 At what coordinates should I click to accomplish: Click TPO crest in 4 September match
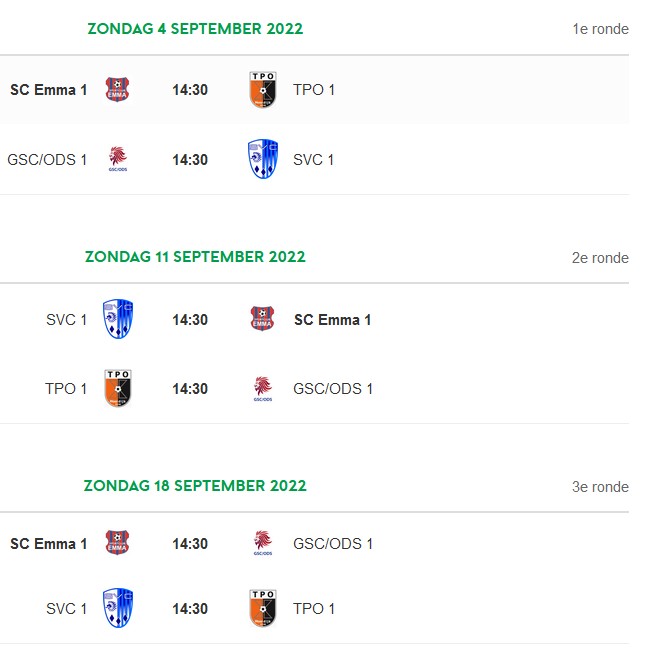pos(263,90)
